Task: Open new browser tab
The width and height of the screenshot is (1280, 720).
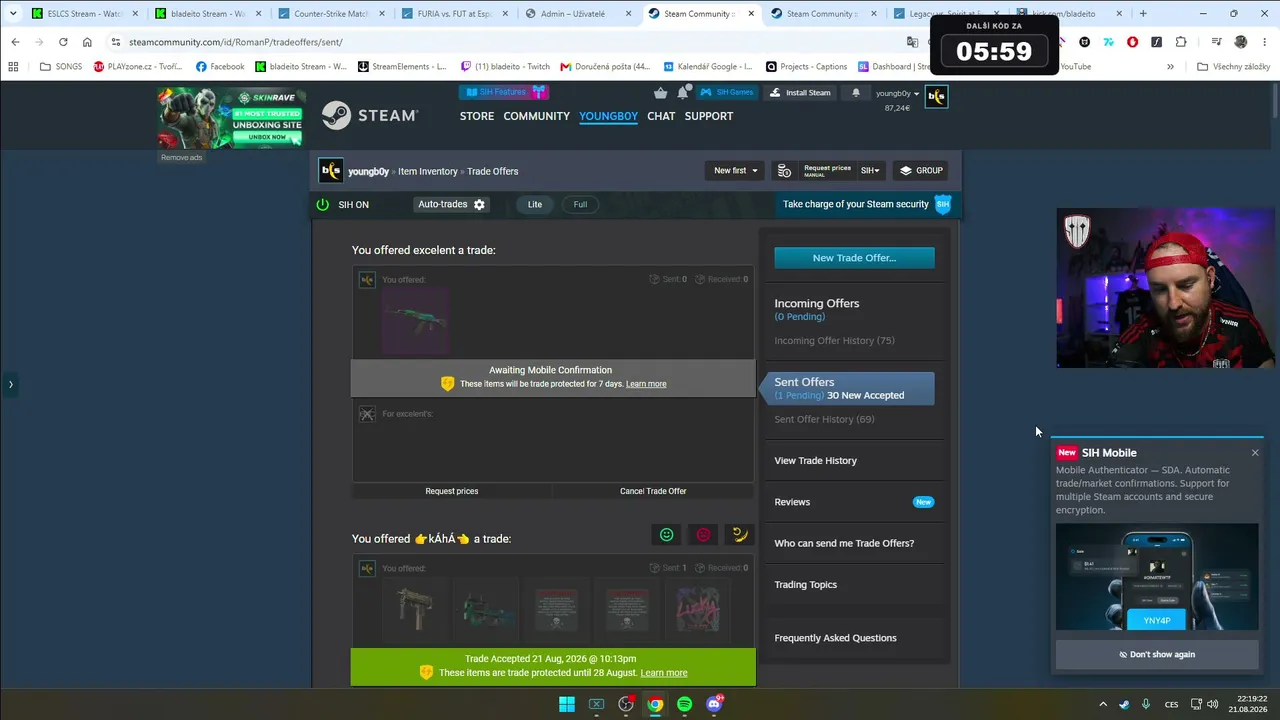Action: point(1143,14)
